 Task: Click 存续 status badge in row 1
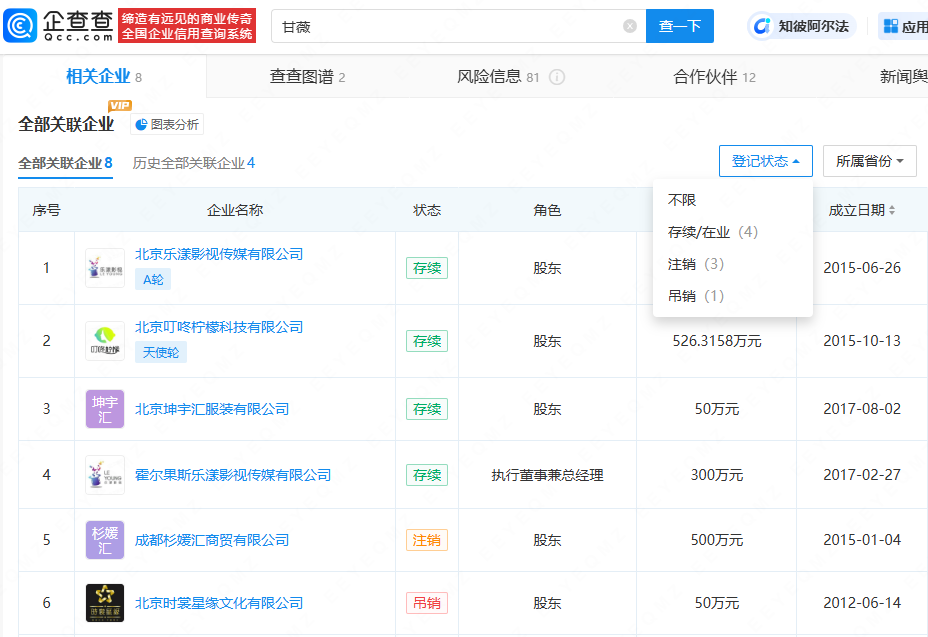427,268
